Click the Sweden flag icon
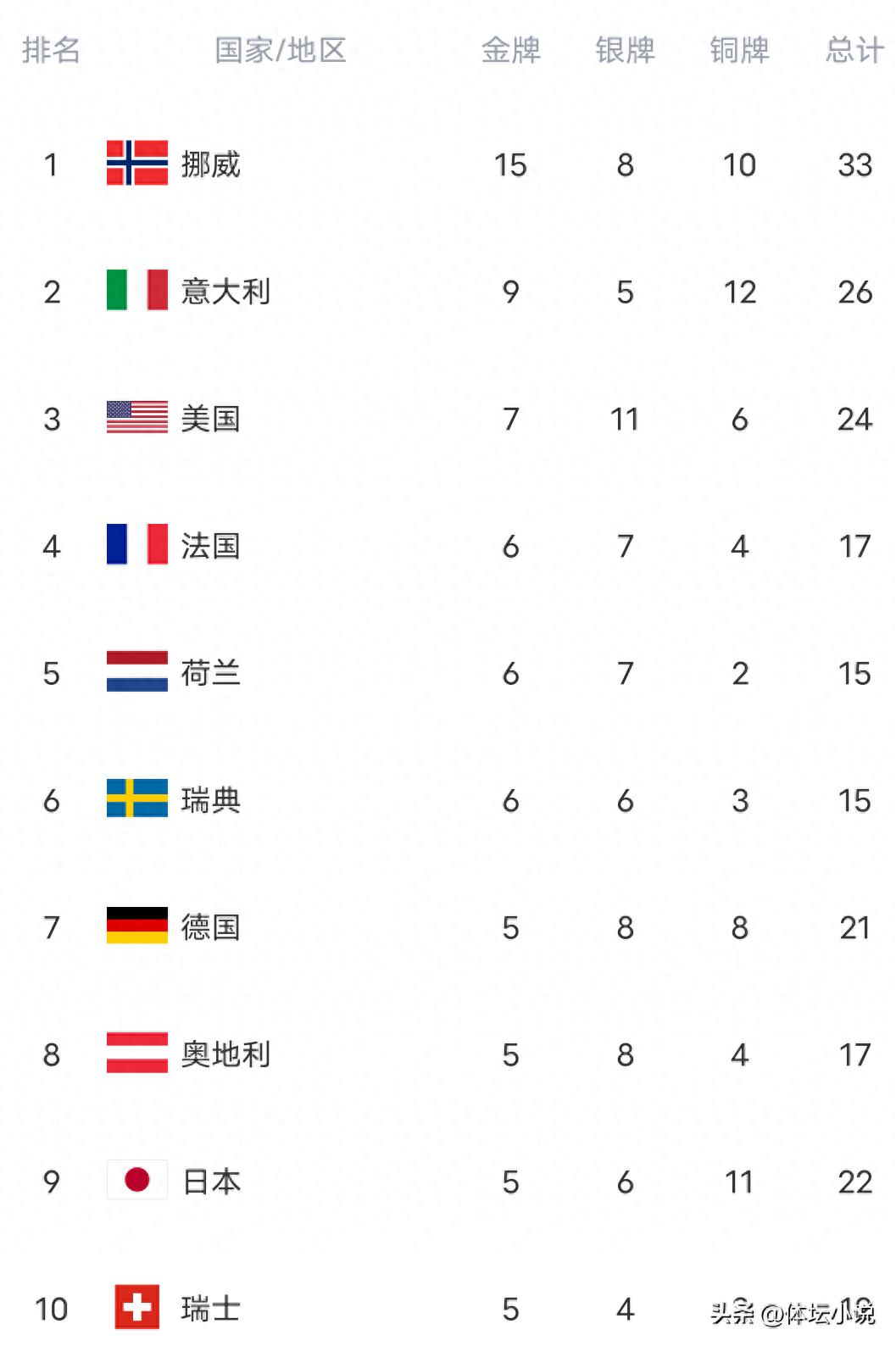896x1346 pixels. click(x=136, y=798)
